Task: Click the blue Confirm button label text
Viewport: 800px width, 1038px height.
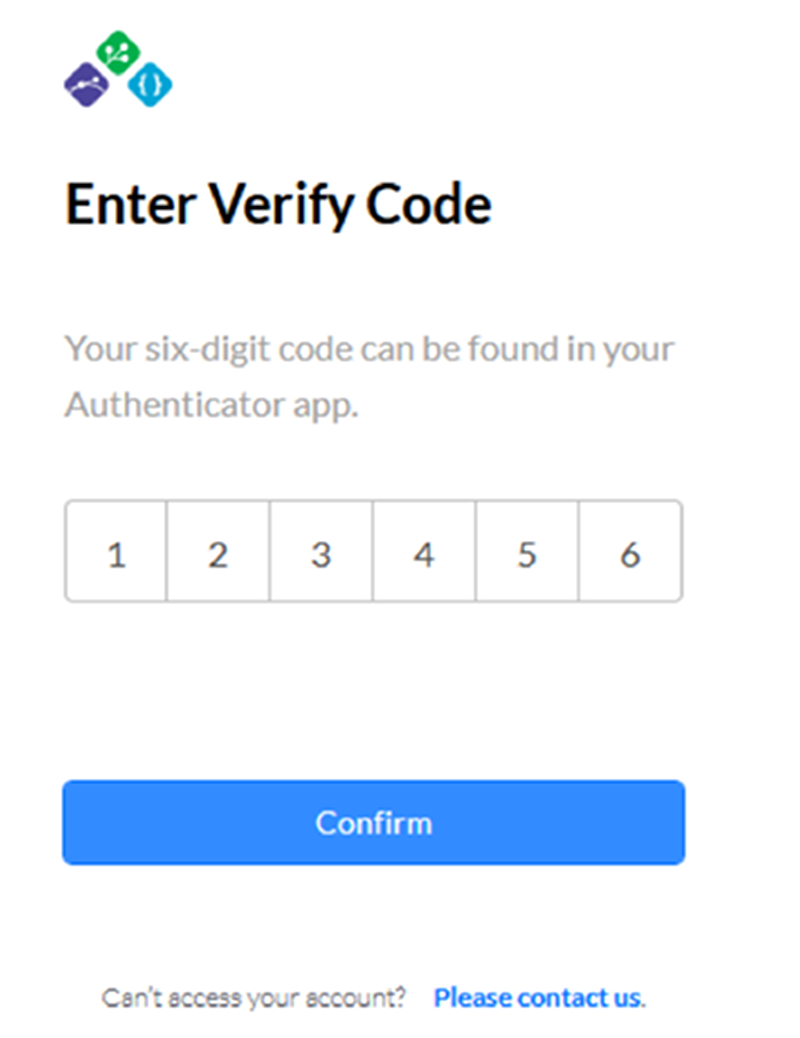Action: click(x=373, y=822)
